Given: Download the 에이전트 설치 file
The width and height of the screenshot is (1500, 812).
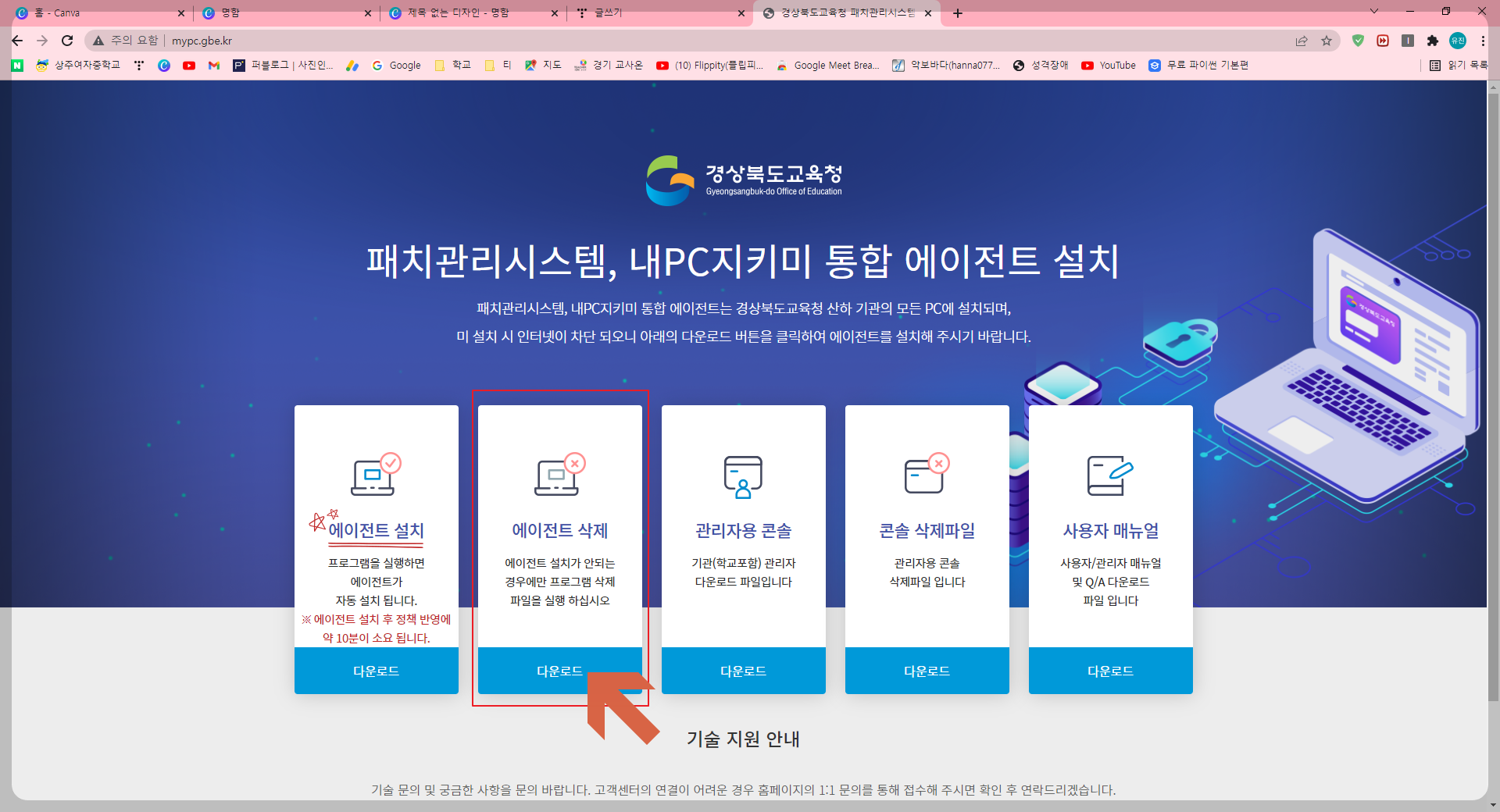Looking at the screenshot, I should [x=377, y=671].
